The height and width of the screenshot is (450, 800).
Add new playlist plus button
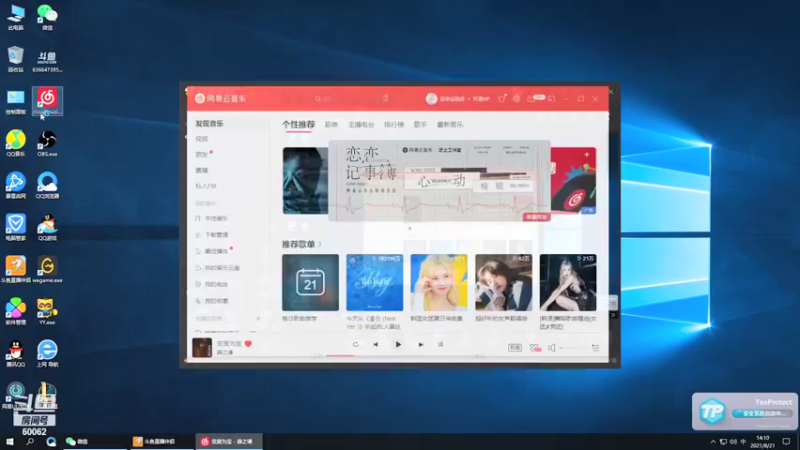coord(258,319)
